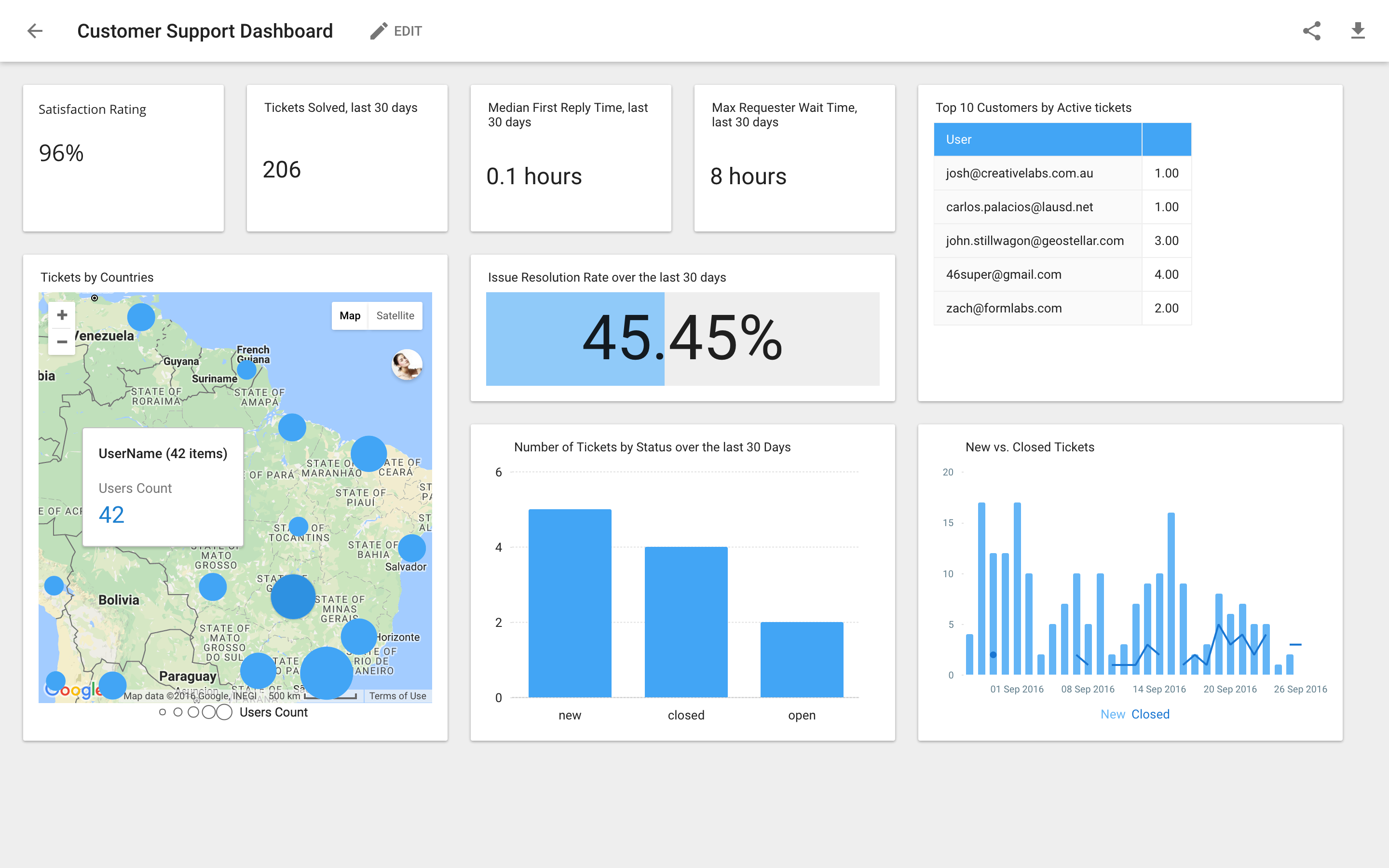The image size is (1389, 868).
Task: Click the 'Top 10 Customers by Active tickets' title
Action: 1033,108
